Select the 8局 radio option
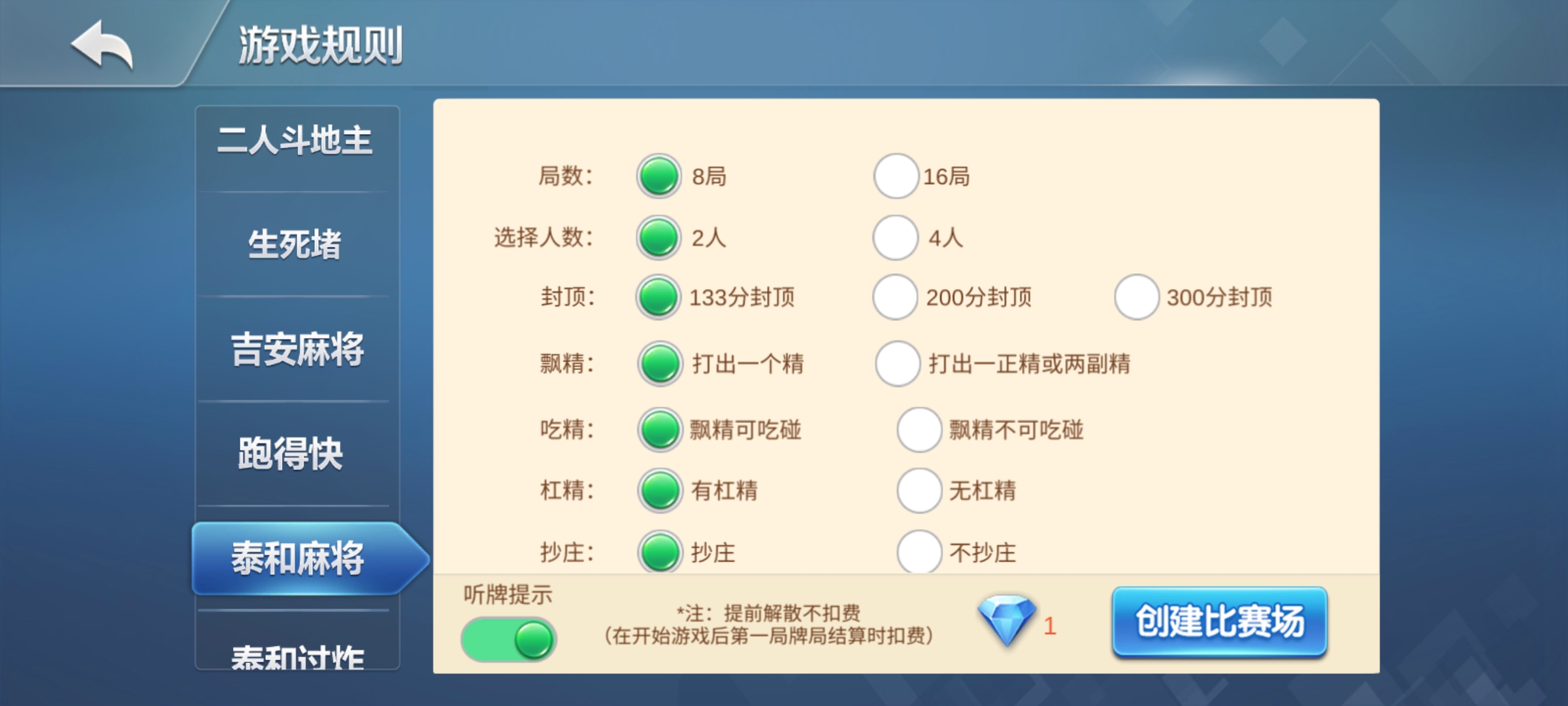Image resolution: width=1568 pixels, height=706 pixels. click(x=659, y=176)
